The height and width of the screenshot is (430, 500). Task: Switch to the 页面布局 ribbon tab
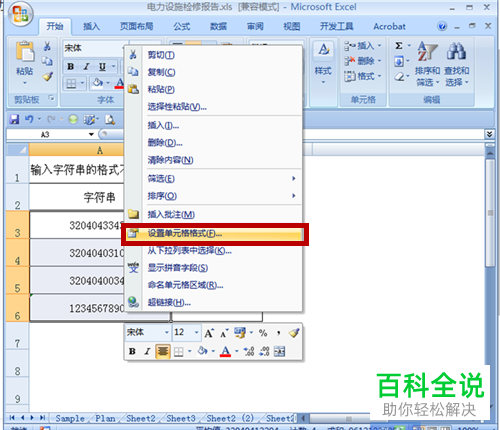tap(137, 26)
